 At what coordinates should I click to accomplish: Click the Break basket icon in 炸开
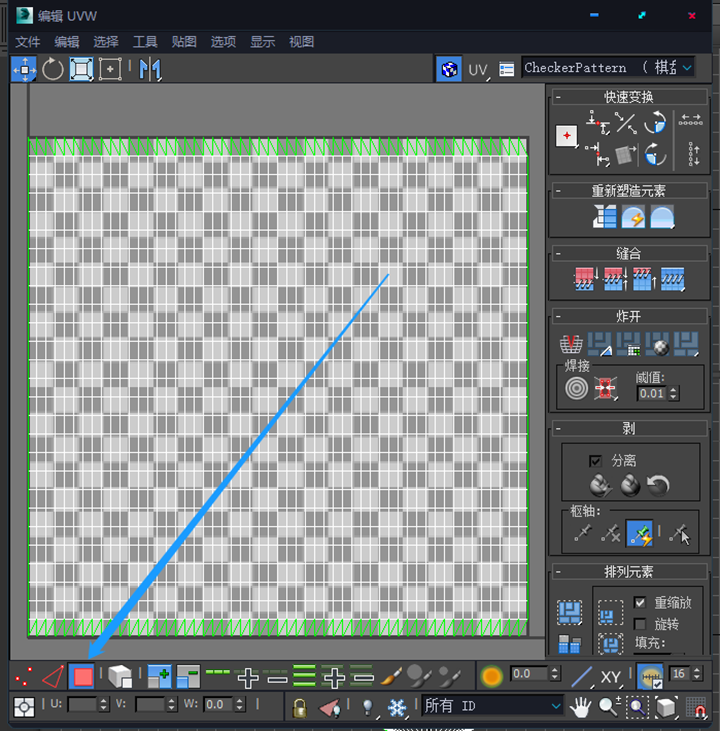point(571,344)
